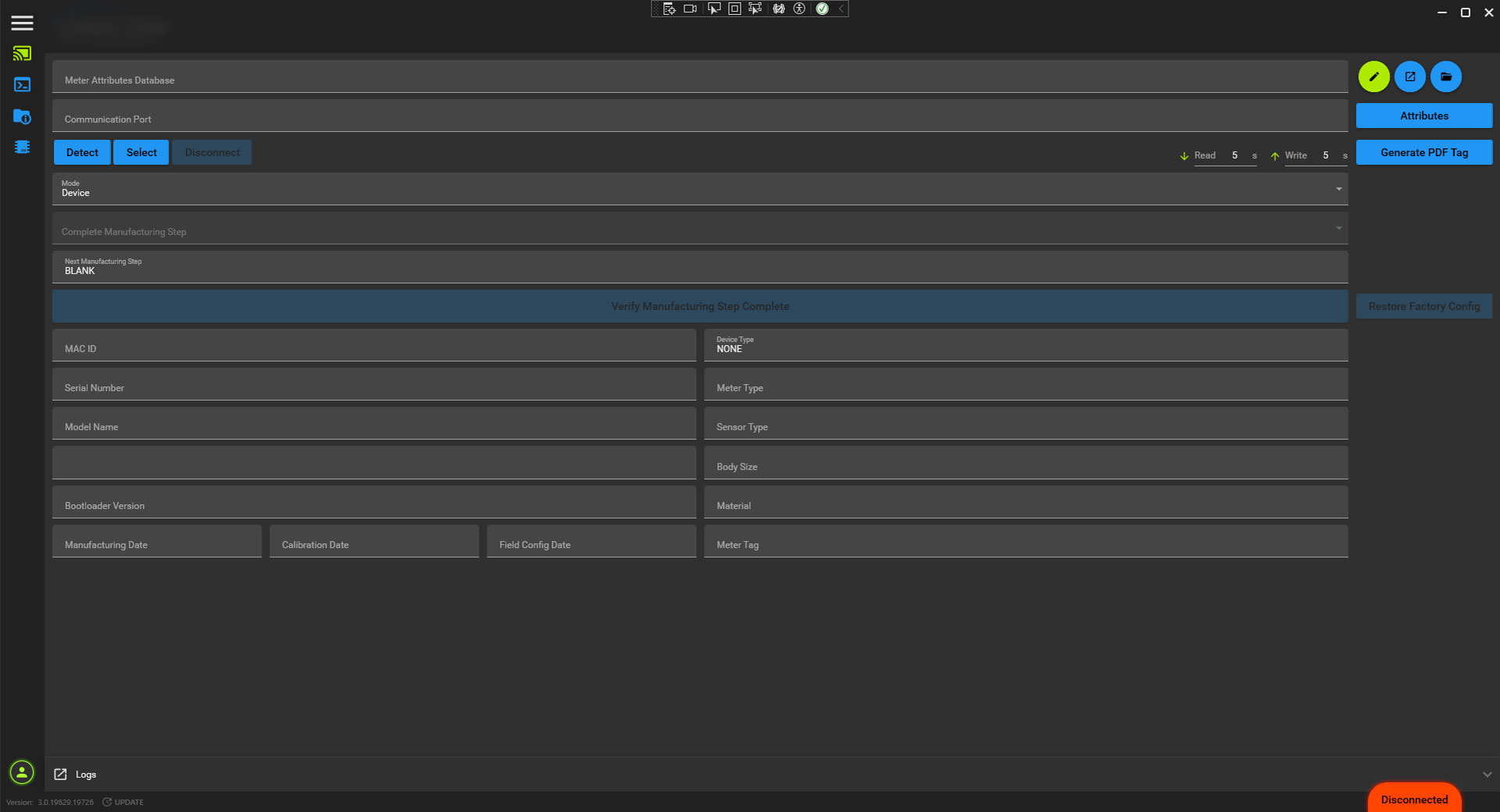The height and width of the screenshot is (812, 1500).
Task: Click the user account icon
Action: (22, 772)
